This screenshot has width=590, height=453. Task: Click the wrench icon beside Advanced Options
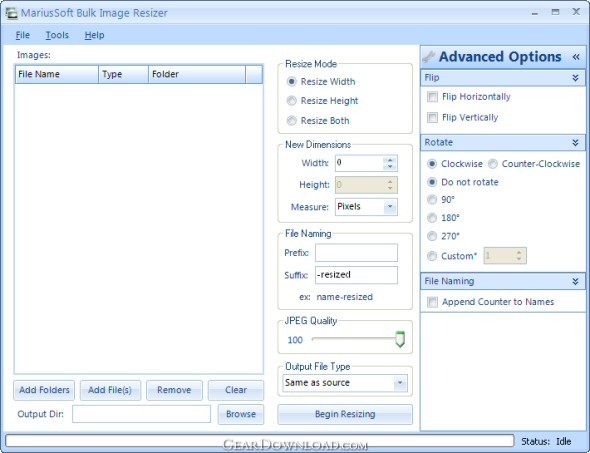(x=429, y=57)
